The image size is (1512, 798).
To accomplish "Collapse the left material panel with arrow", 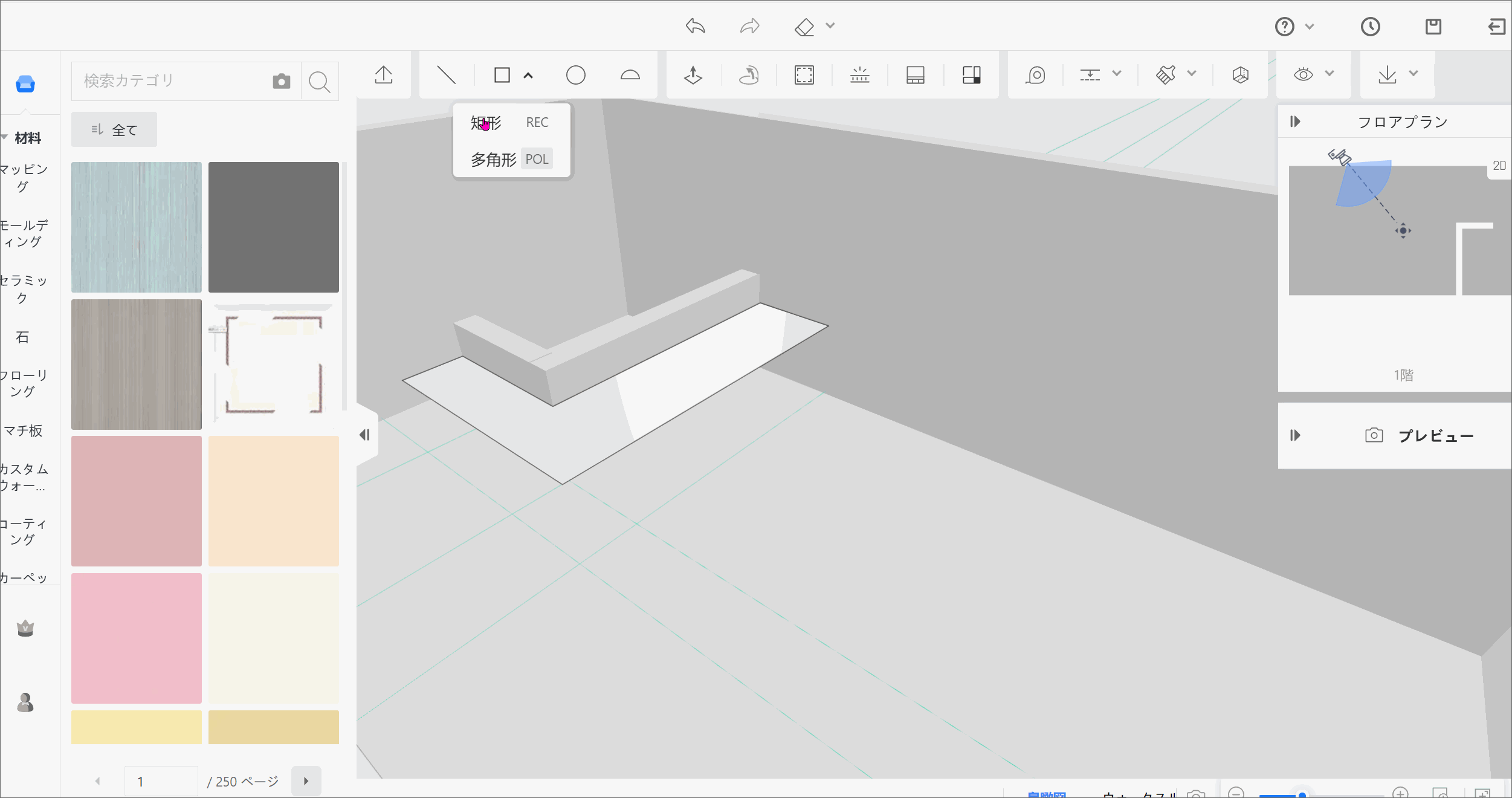I will pyautogui.click(x=365, y=435).
